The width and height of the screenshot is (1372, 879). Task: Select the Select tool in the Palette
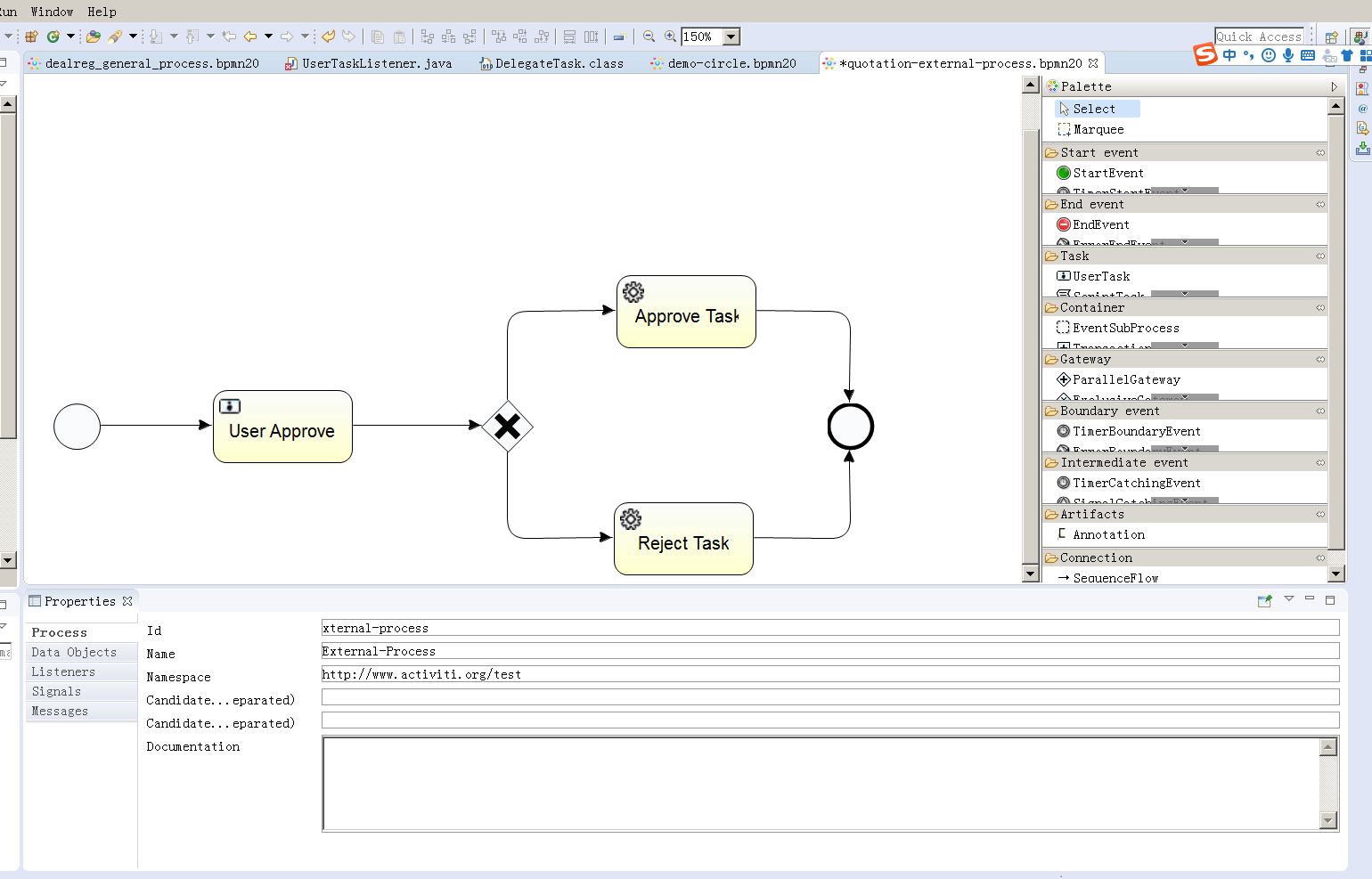click(x=1095, y=108)
